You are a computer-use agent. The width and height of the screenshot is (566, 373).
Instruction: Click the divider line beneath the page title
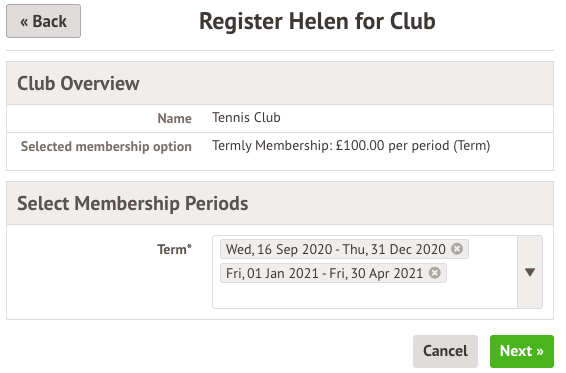[x=280, y=51]
